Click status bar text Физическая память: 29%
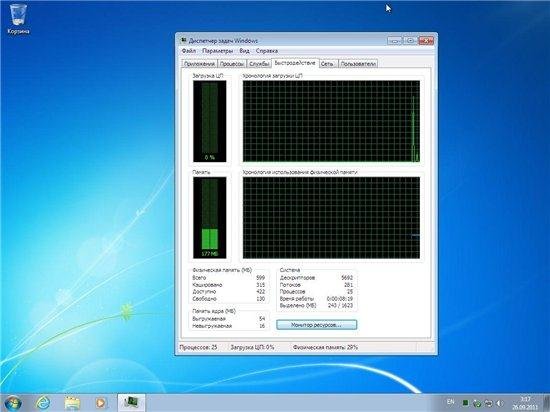The width and height of the screenshot is (550, 412). click(x=325, y=347)
